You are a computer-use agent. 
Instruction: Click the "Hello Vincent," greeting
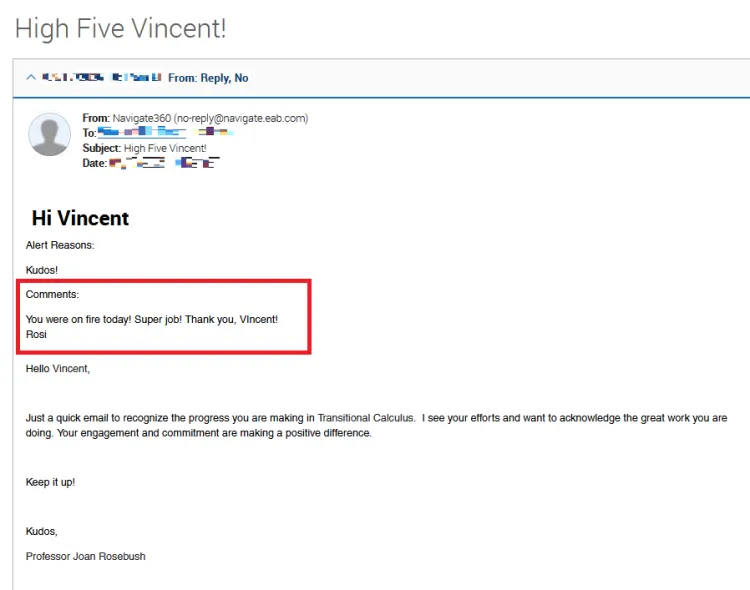[58, 368]
